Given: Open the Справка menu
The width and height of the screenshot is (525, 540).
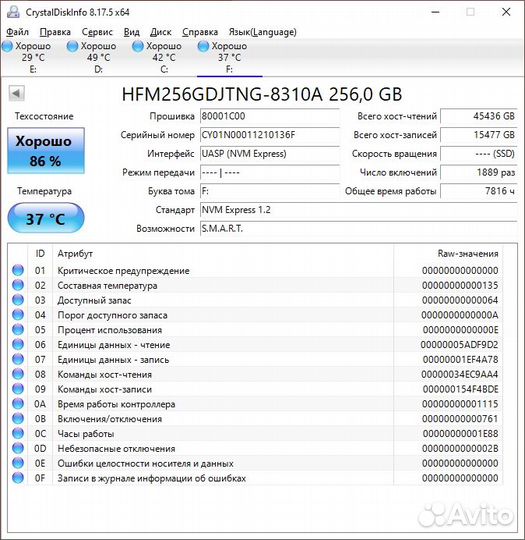Looking at the screenshot, I should coord(200,32).
